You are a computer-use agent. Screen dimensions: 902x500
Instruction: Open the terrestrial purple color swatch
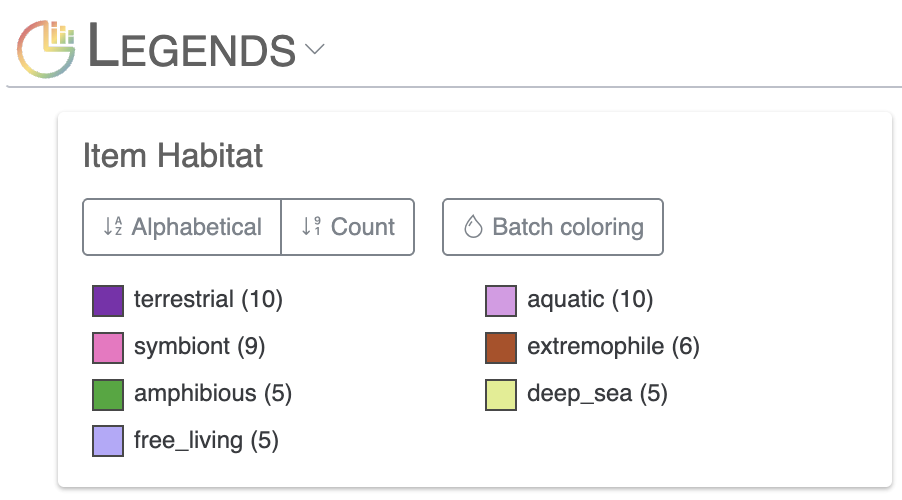(x=108, y=299)
